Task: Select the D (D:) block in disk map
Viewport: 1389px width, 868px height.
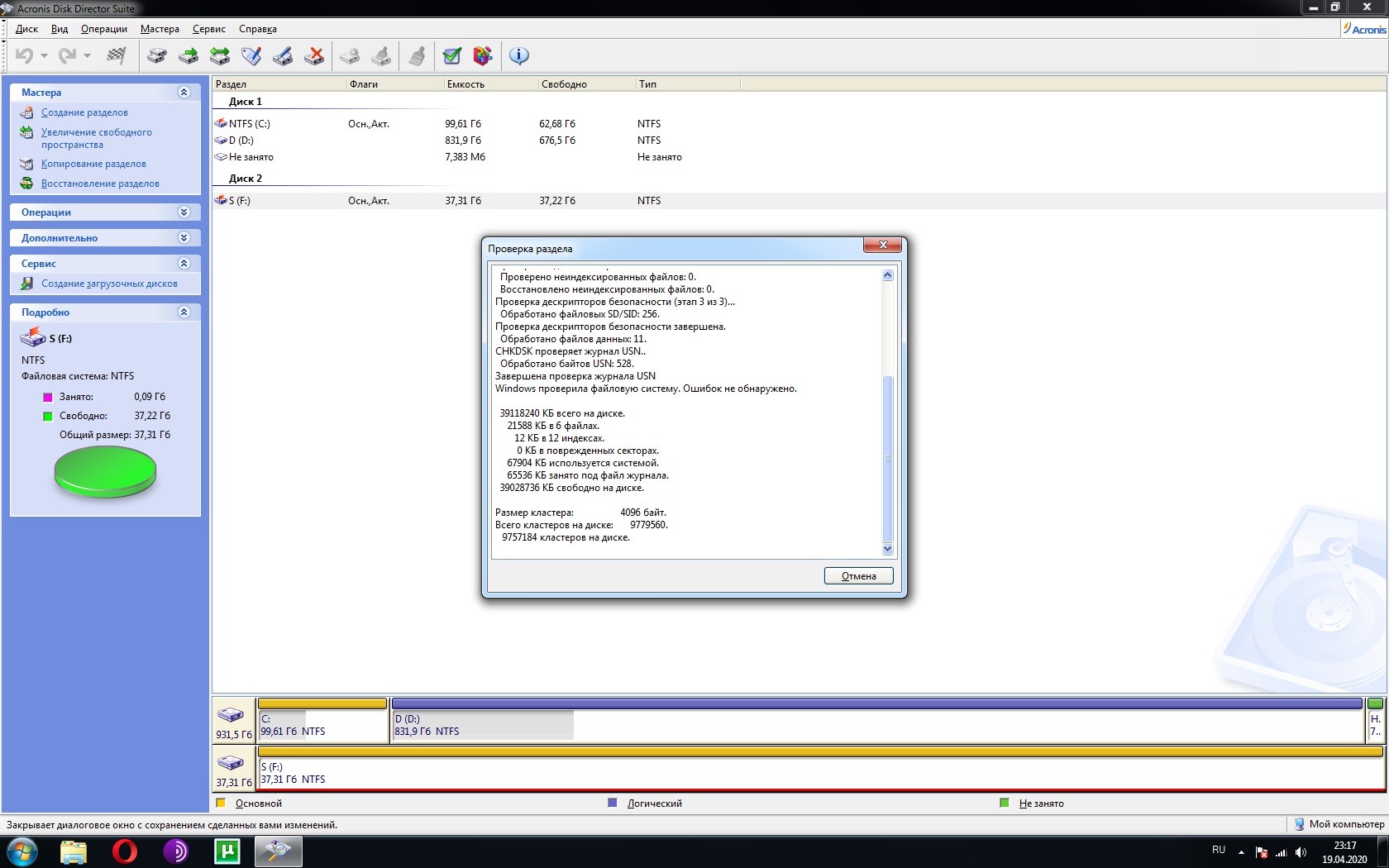Action: [877, 721]
